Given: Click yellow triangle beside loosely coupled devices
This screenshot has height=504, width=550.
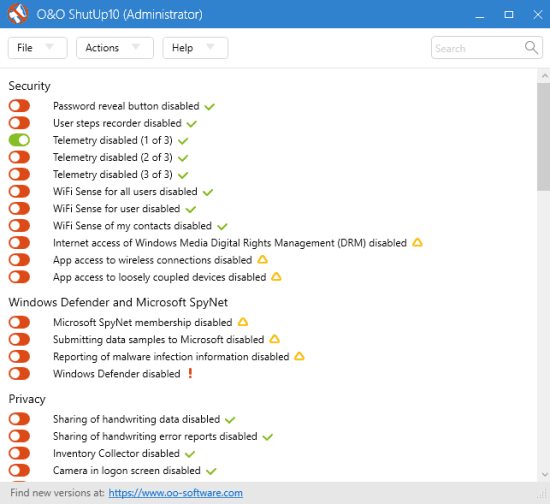Looking at the screenshot, I should pos(276,277).
